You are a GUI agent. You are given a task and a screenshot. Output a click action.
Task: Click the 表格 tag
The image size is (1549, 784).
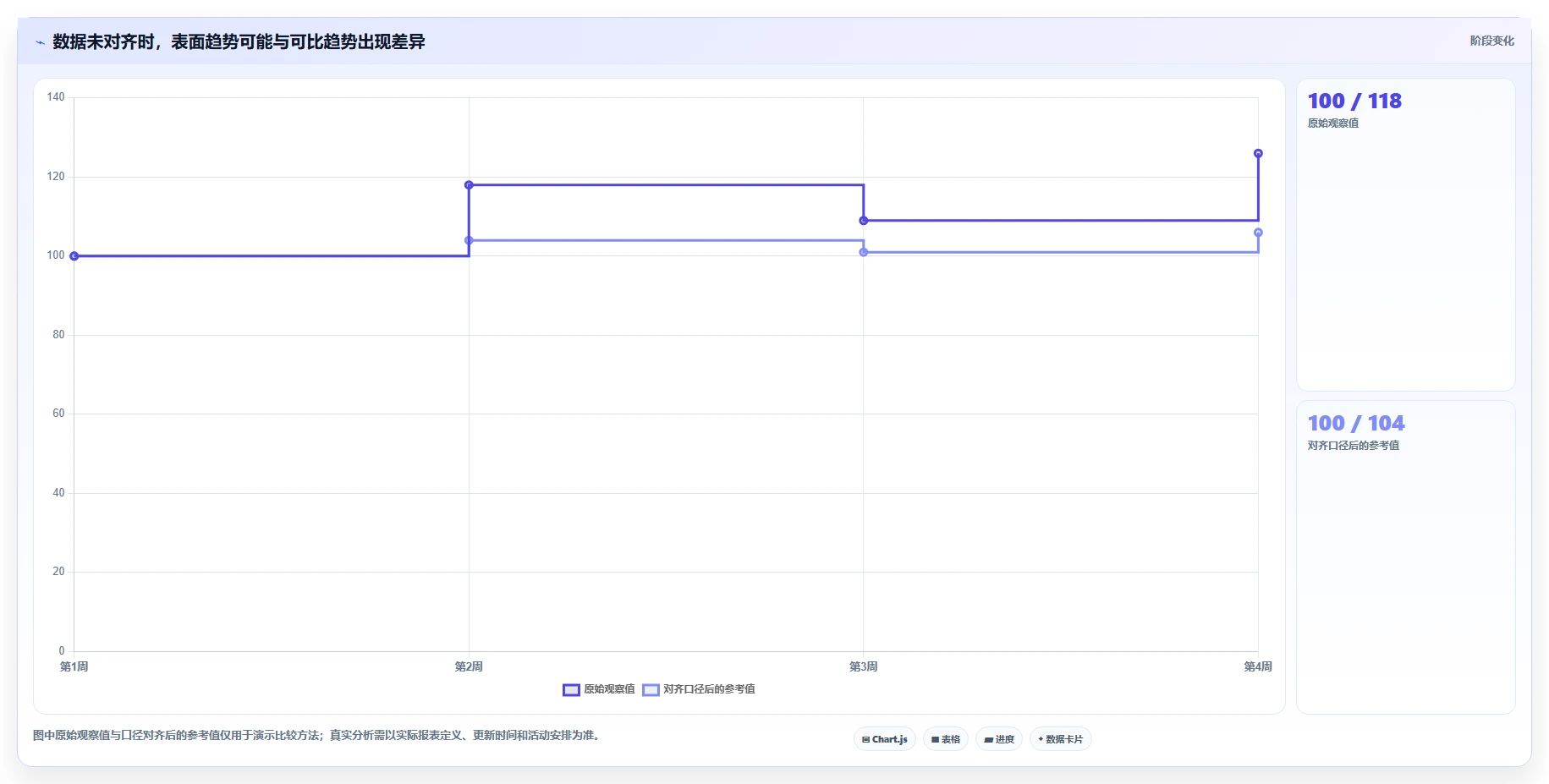click(x=946, y=739)
